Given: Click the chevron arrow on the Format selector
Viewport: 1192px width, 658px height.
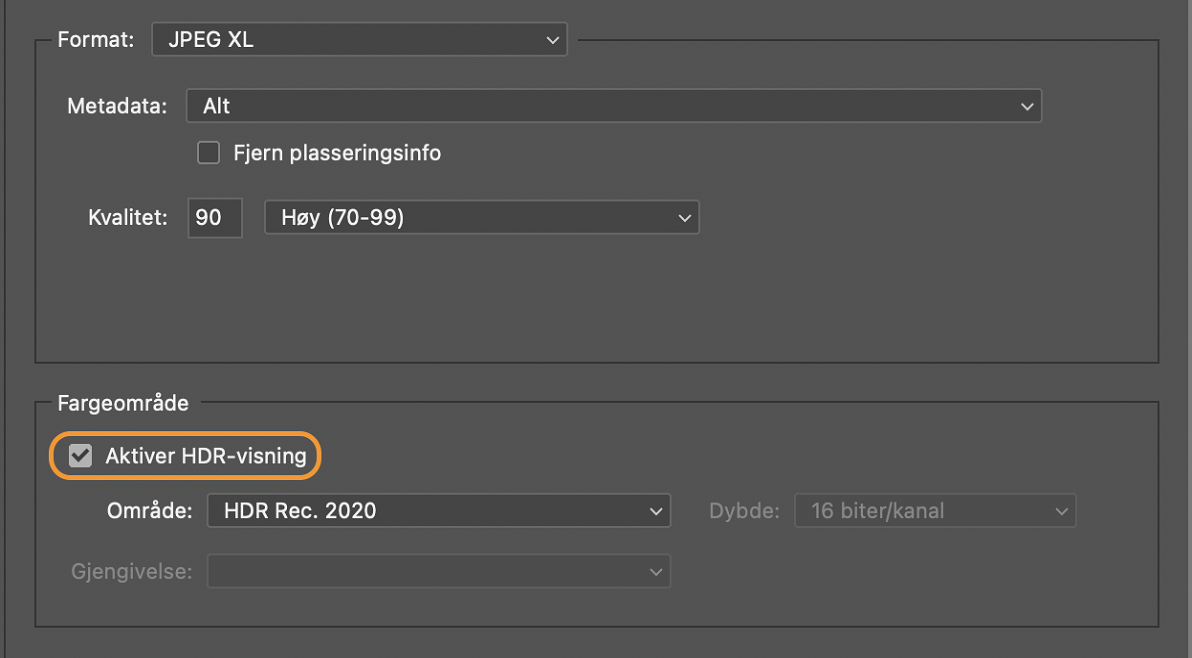Looking at the screenshot, I should [552, 39].
